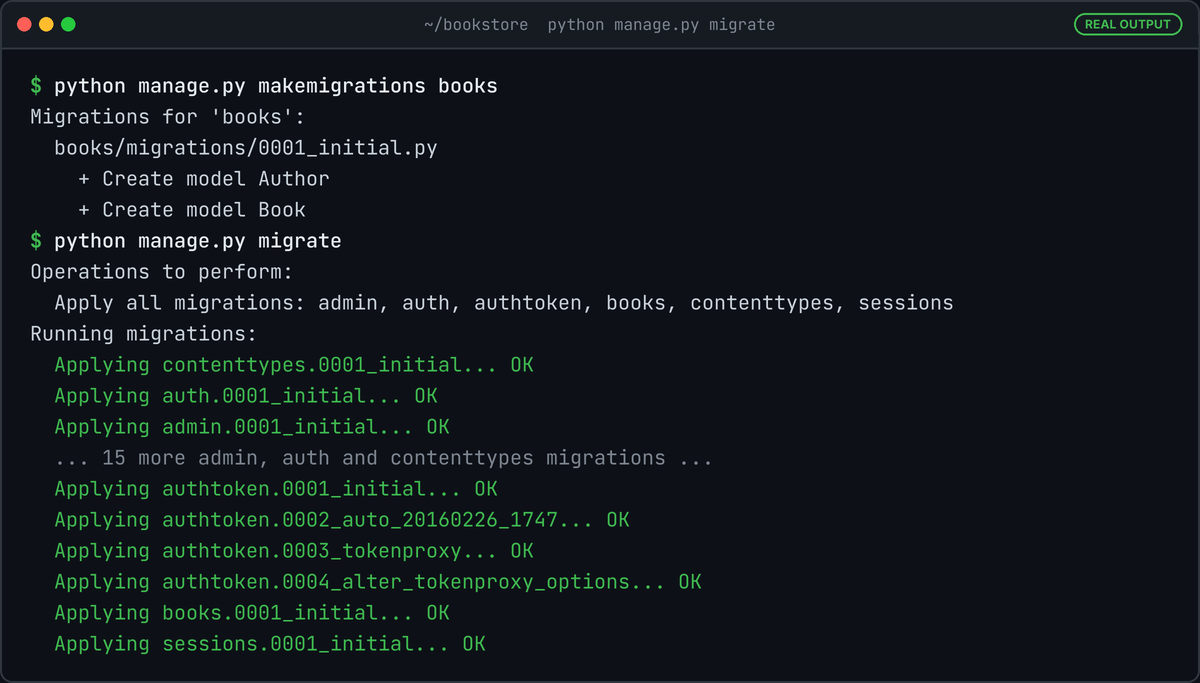Click the line "Migrations for 'books':"
This screenshot has height=683, width=1200.
(167, 117)
